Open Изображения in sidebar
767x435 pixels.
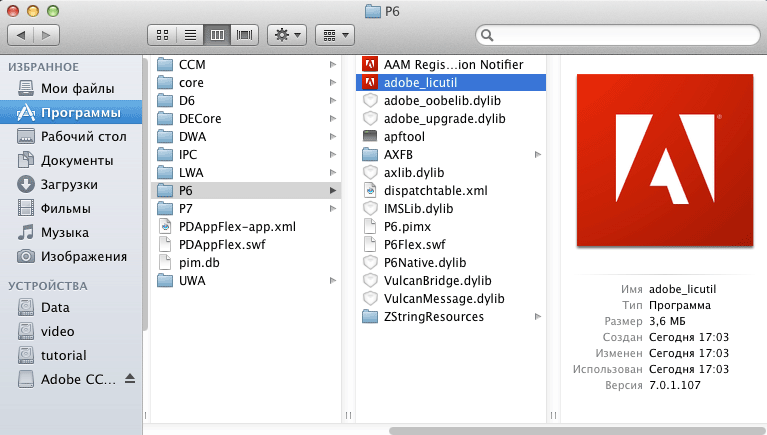71,256
